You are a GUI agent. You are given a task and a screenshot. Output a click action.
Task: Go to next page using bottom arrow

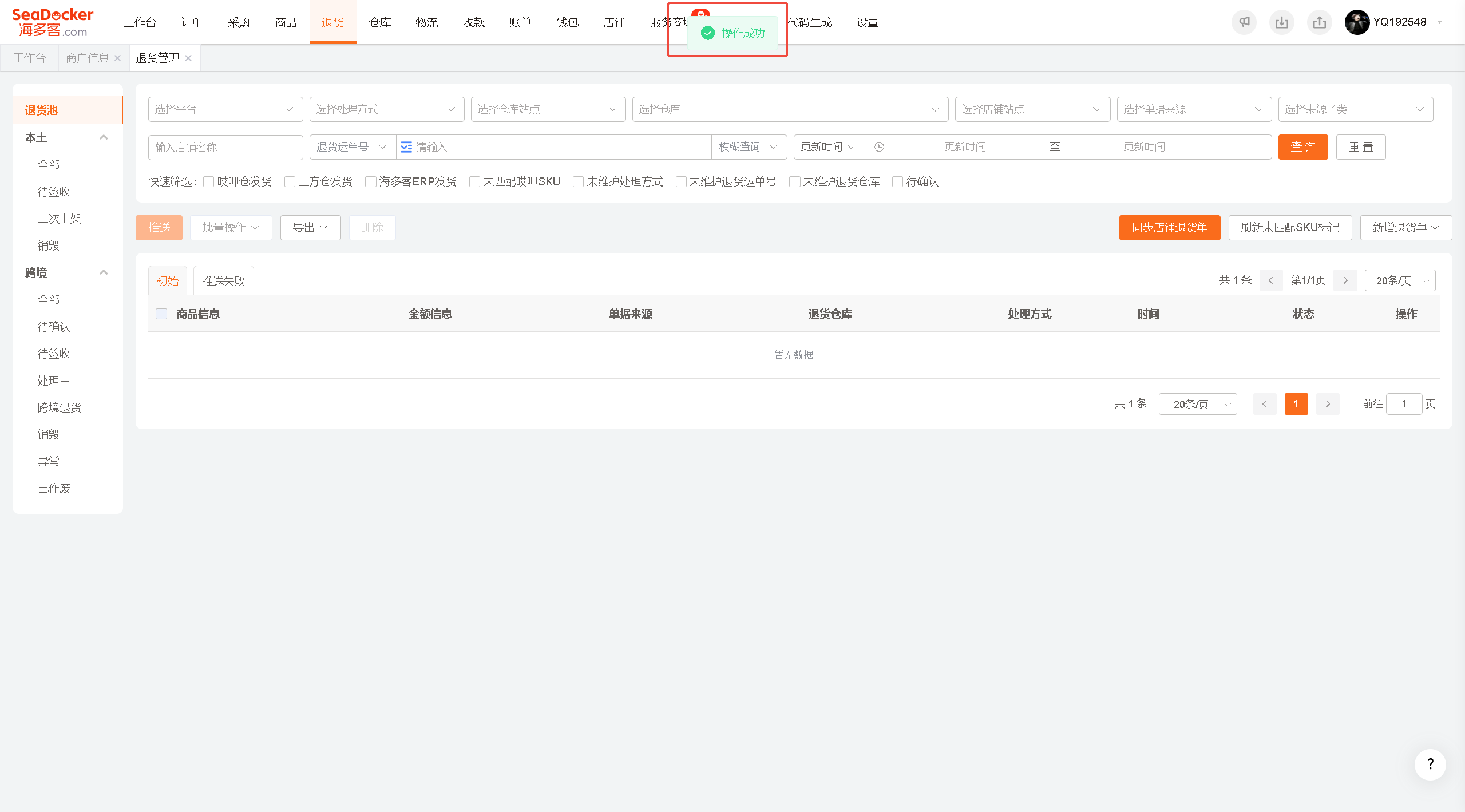pyautogui.click(x=1328, y=404)
